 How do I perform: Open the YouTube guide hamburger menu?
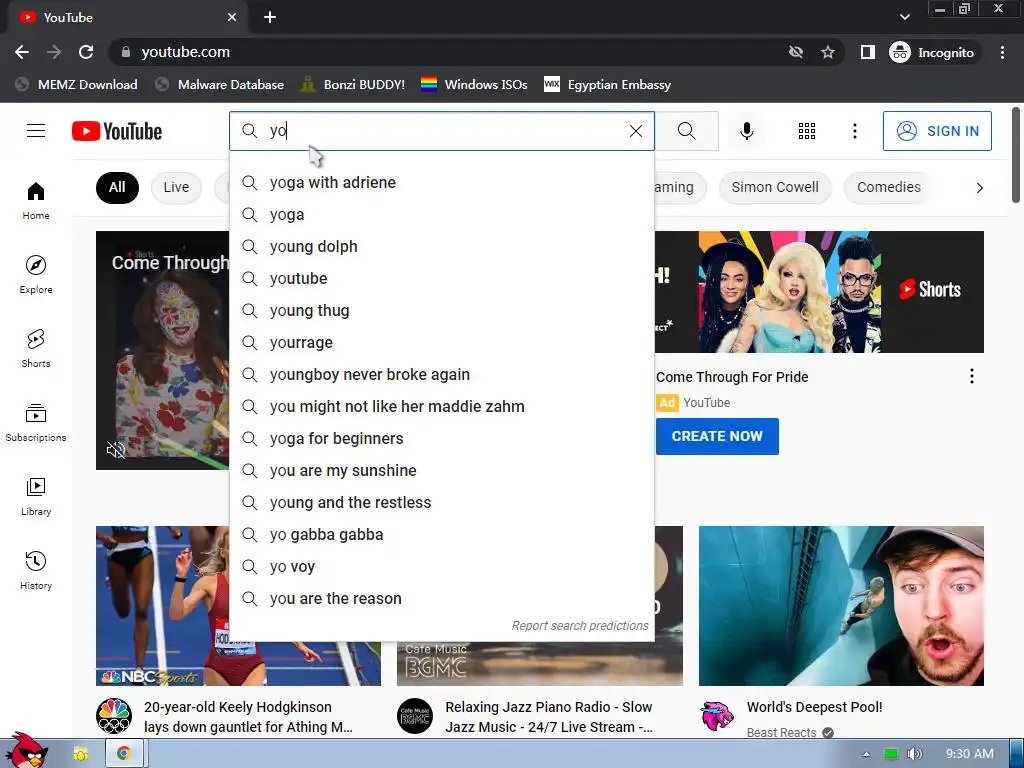pyautogui.click(x=36, y=131)
